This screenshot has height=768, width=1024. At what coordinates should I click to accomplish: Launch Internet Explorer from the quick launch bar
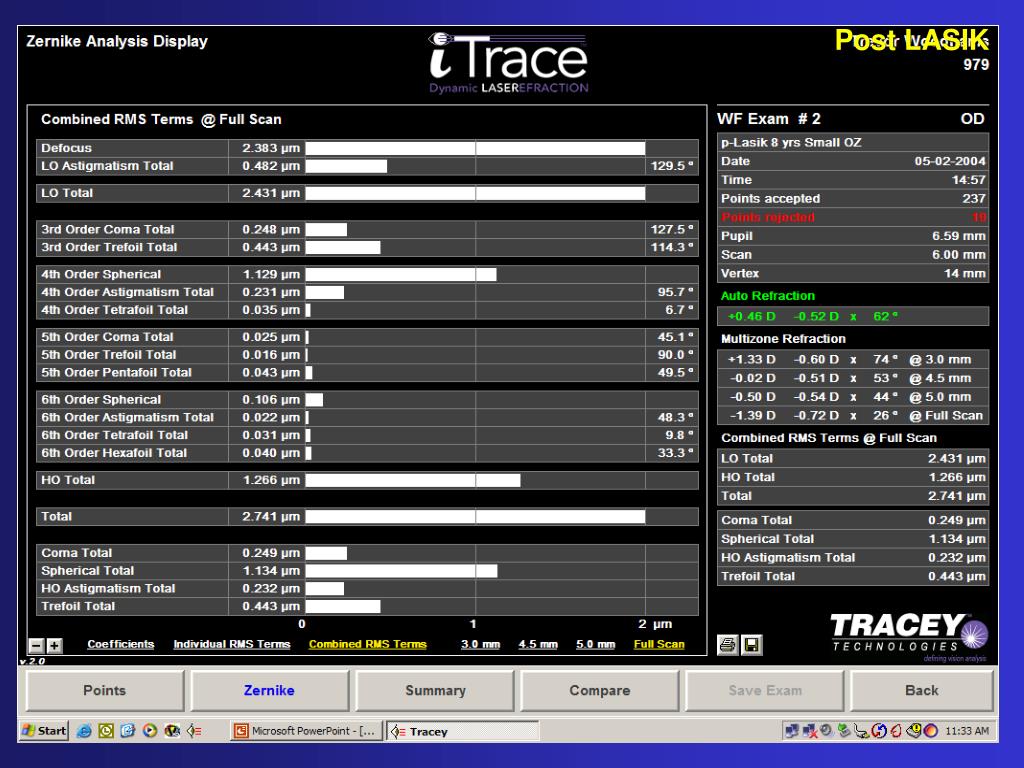84,731
